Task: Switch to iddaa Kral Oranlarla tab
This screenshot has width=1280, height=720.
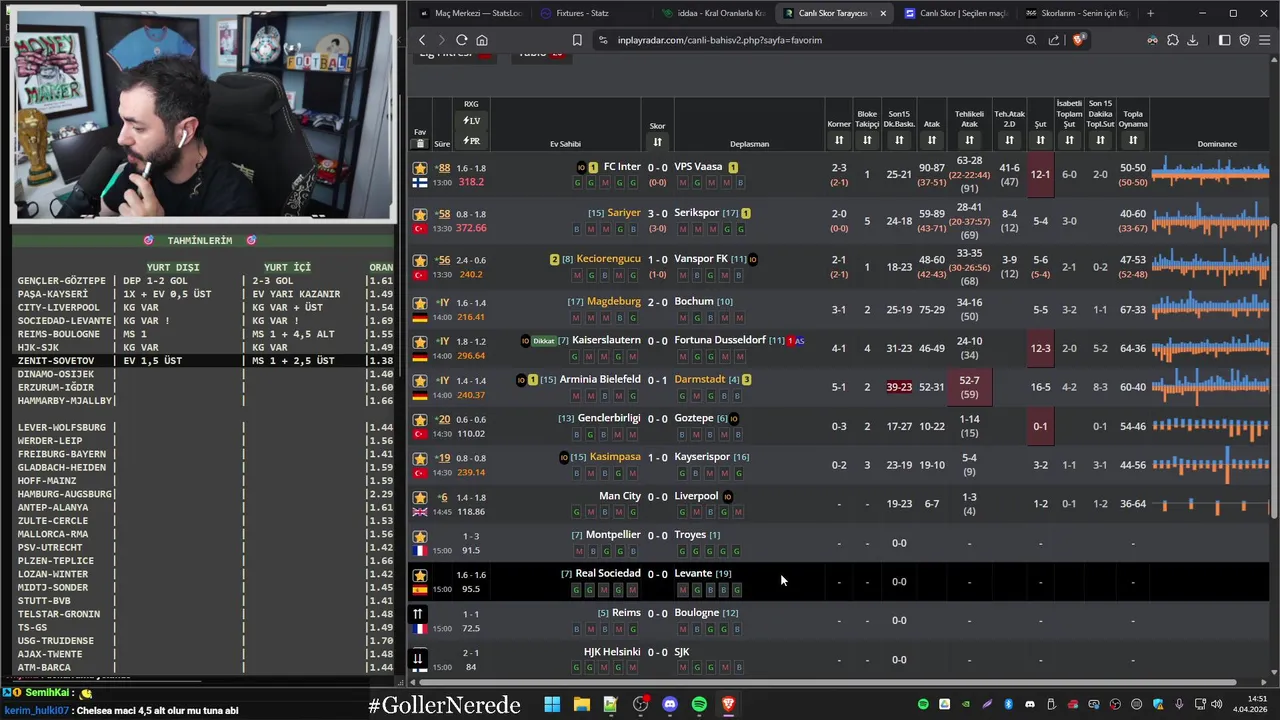Action: coord(712,13)
